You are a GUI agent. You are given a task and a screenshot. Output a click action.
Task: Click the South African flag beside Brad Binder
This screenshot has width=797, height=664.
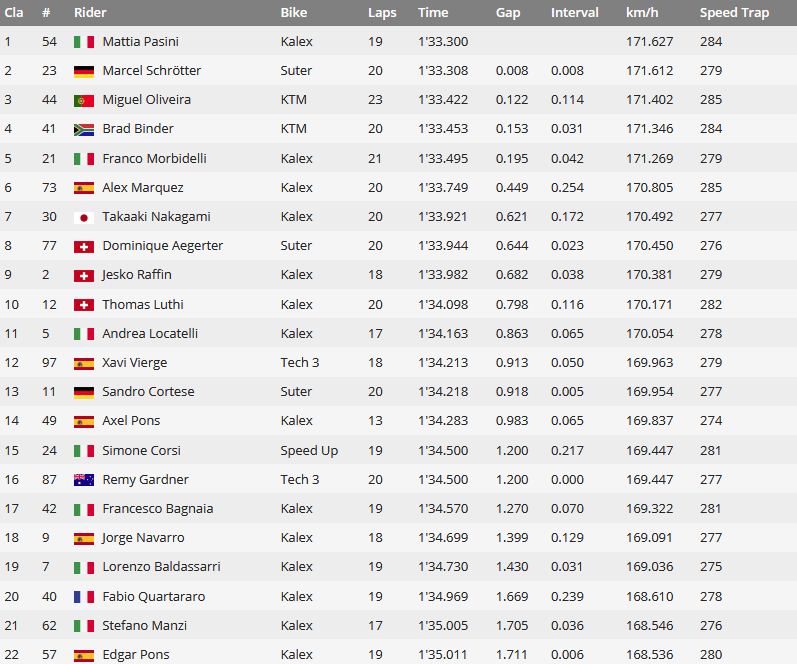tap(84, 129)
